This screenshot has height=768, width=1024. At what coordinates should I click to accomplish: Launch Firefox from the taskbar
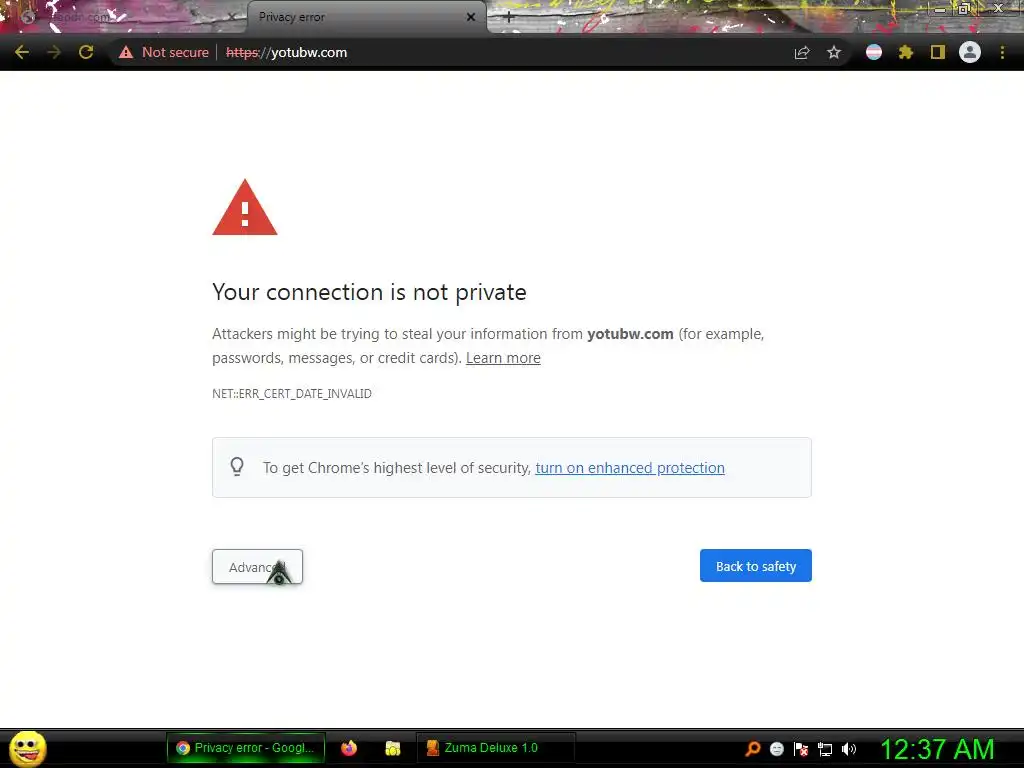[x=349, y=748]
